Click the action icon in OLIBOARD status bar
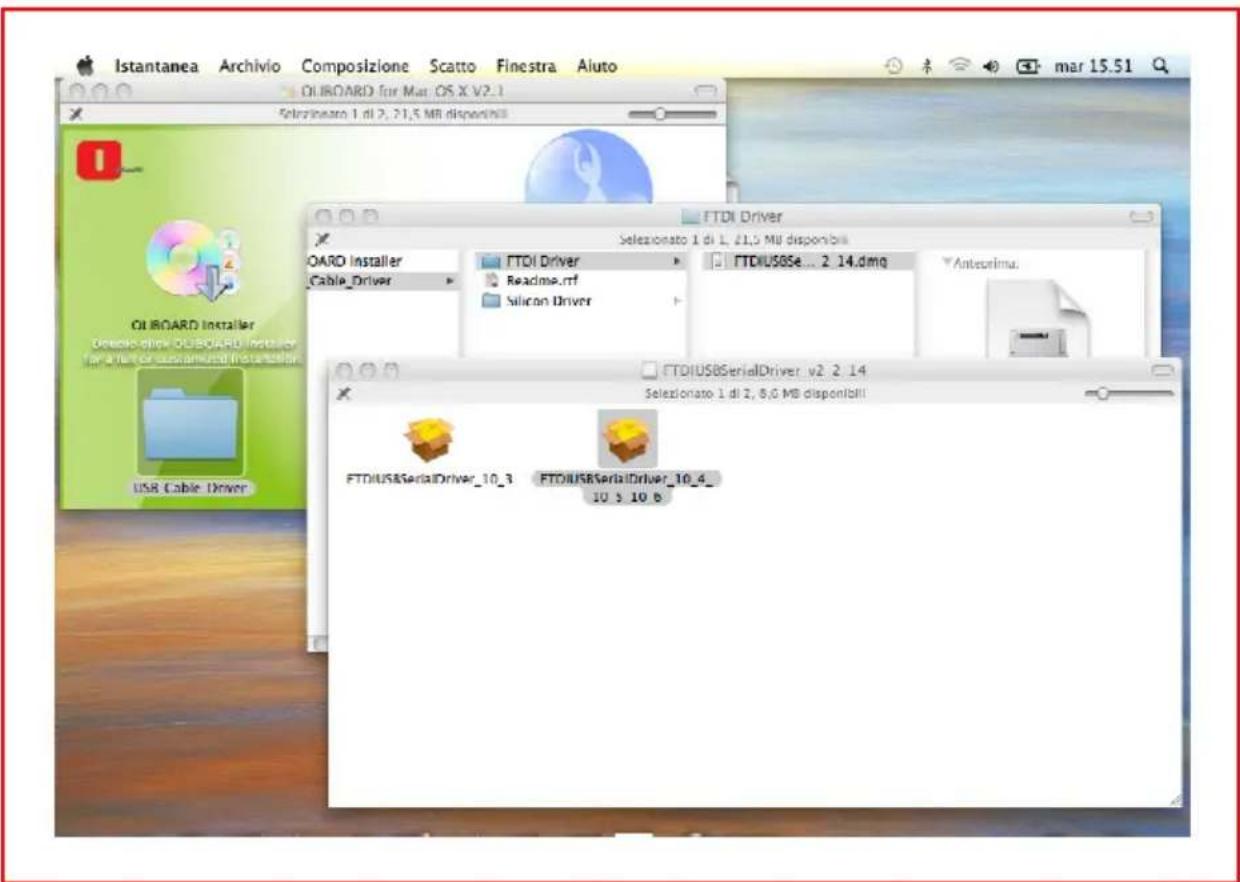This screenshot has height=882, width=1240. (x=76, y=114)
